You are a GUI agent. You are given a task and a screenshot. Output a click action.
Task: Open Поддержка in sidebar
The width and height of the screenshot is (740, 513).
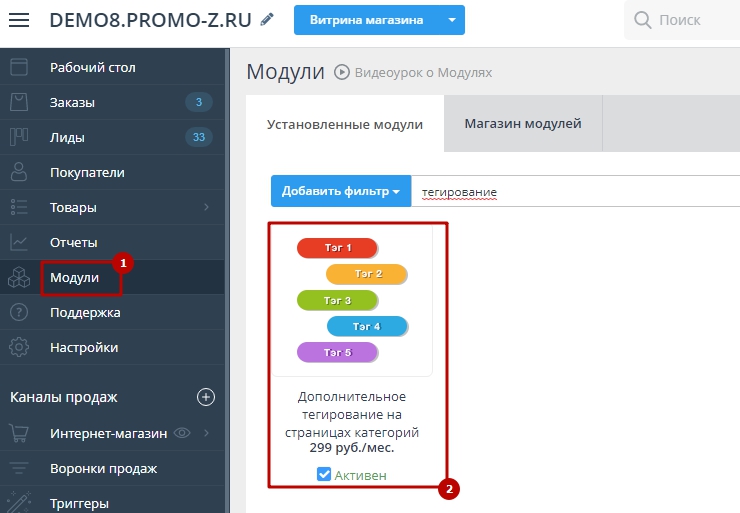[85, 312]
